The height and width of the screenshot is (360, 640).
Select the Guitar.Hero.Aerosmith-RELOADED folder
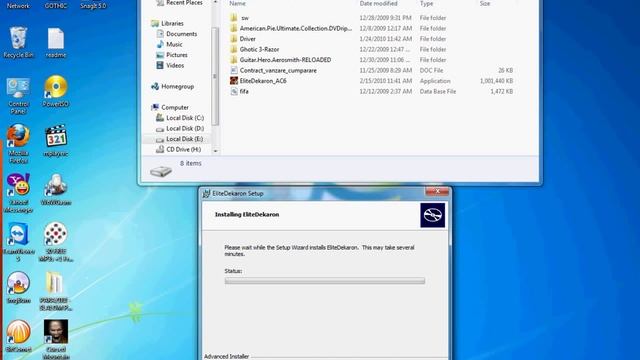[x=285, y=60]
